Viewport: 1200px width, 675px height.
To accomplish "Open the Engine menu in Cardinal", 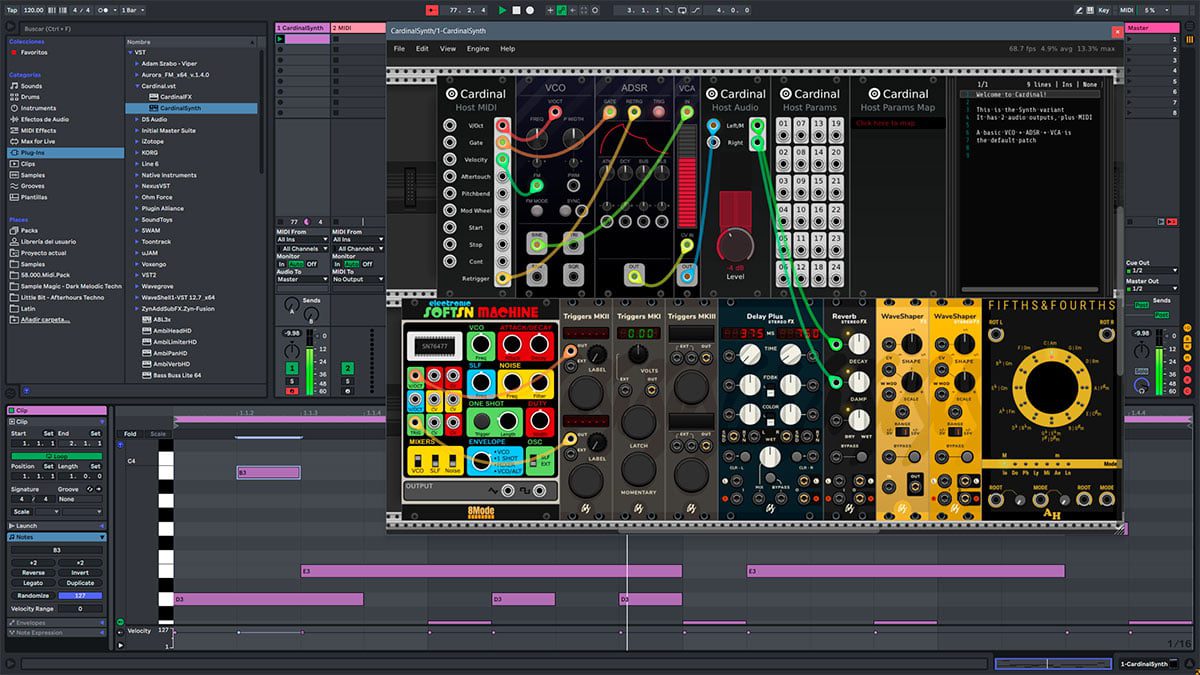I will click(478, 48).
